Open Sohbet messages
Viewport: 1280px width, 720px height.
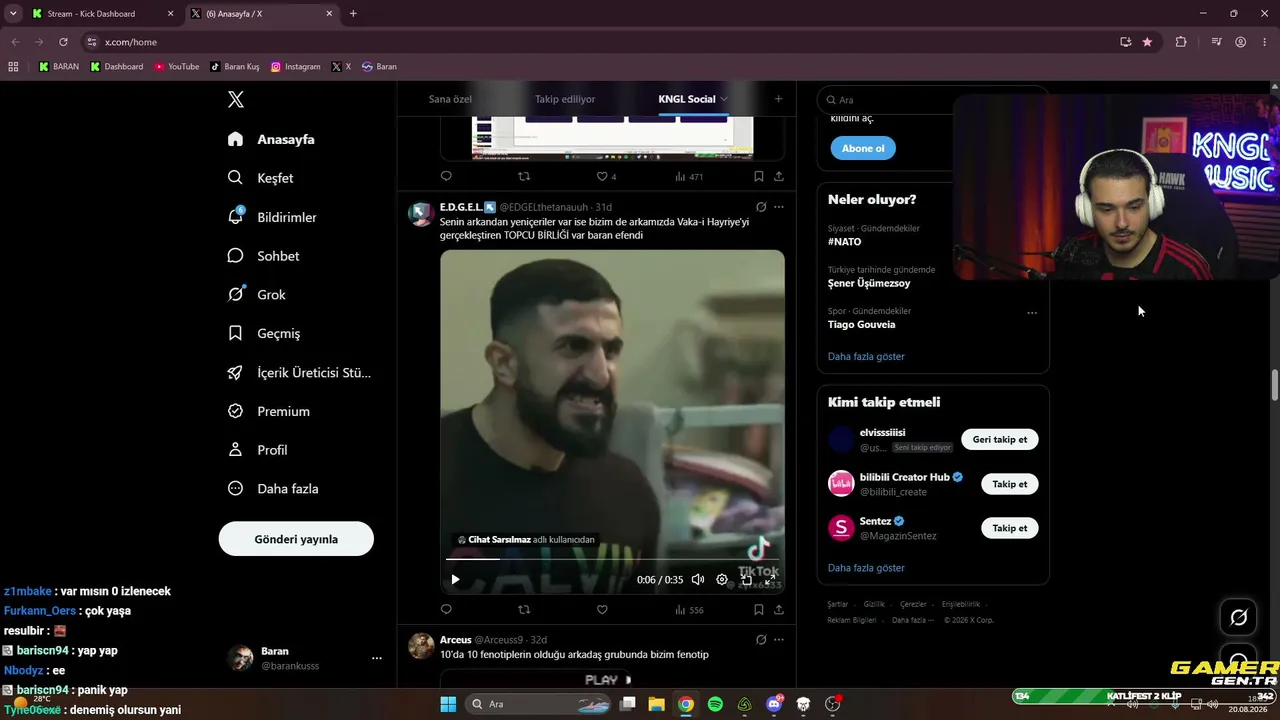tap(263, 256)
